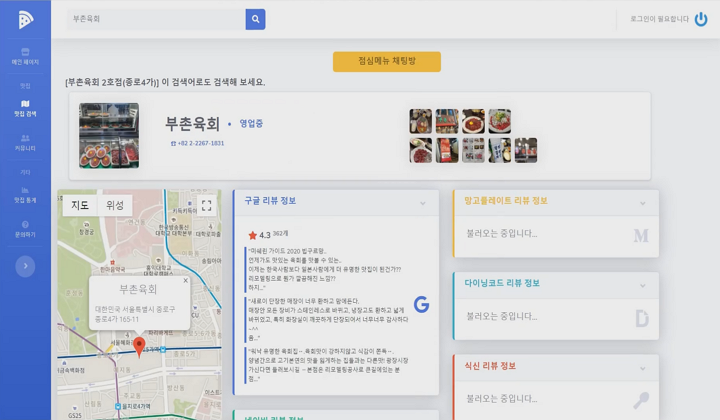This screenshot has height=420, width=720.
Task: Collapse the 망고플레이트 리뷰 정보 panel
Action: pyautogui.click(x=642, y=203)
